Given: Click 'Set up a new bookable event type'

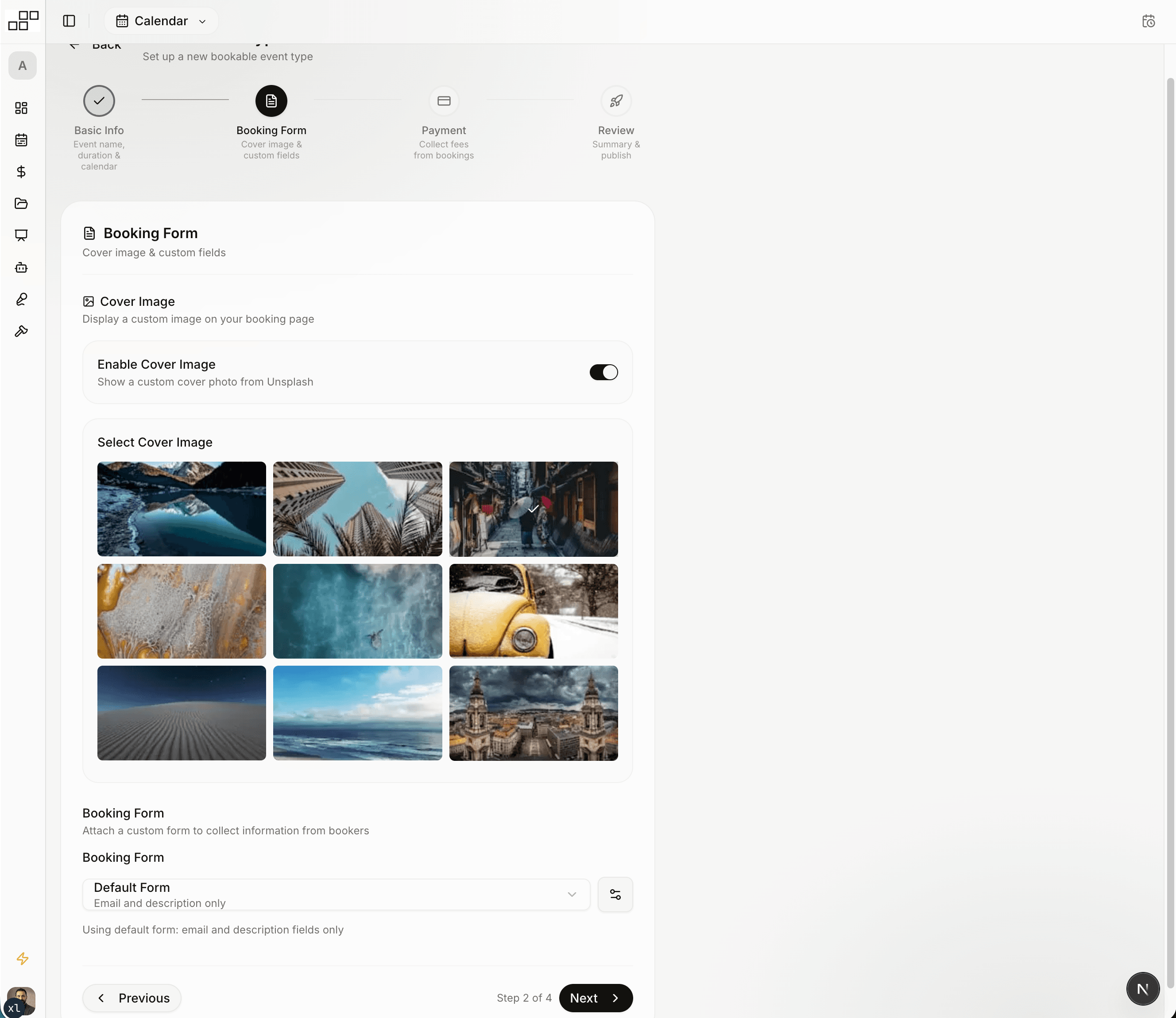Looking at the screenshot, I should point(227,57).
